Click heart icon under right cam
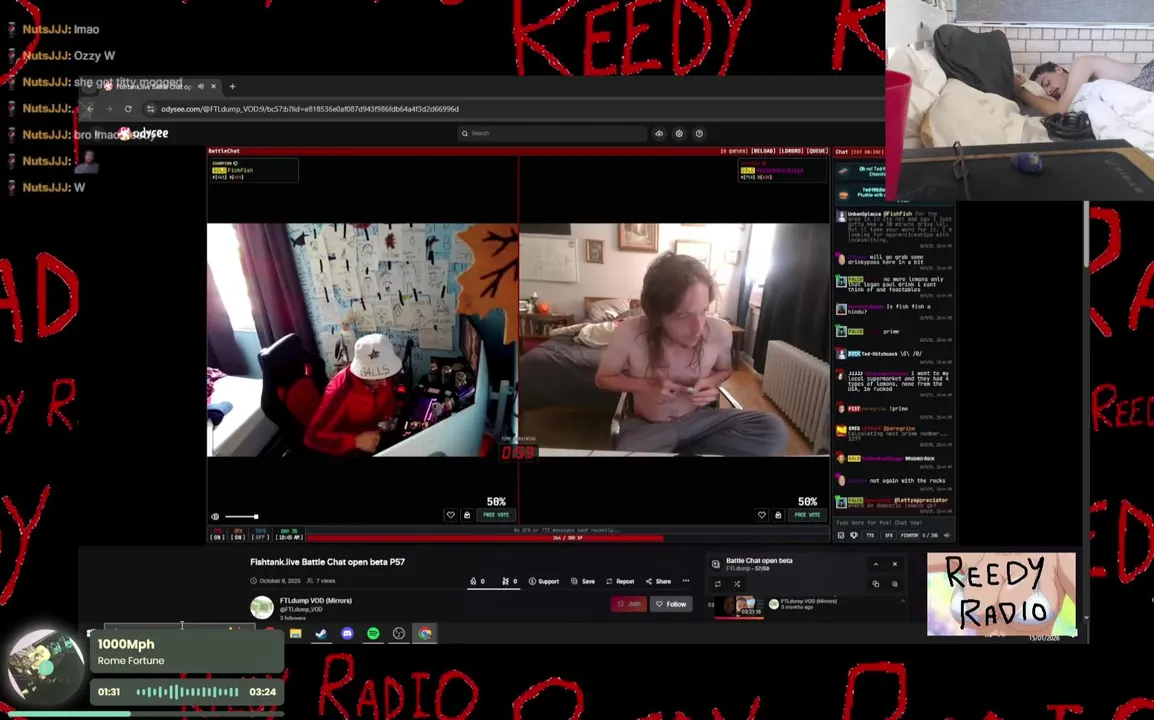 coord(762,515)
